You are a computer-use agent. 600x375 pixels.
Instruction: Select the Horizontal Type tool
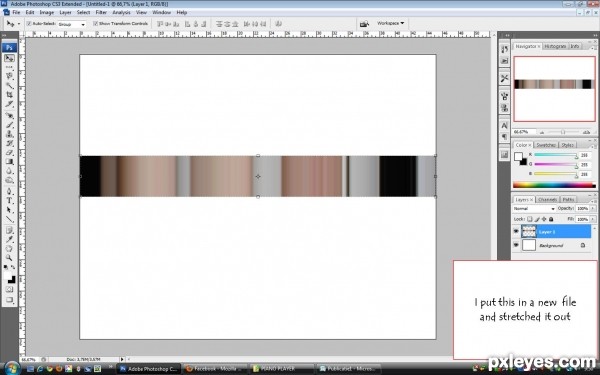pos(9,201)
